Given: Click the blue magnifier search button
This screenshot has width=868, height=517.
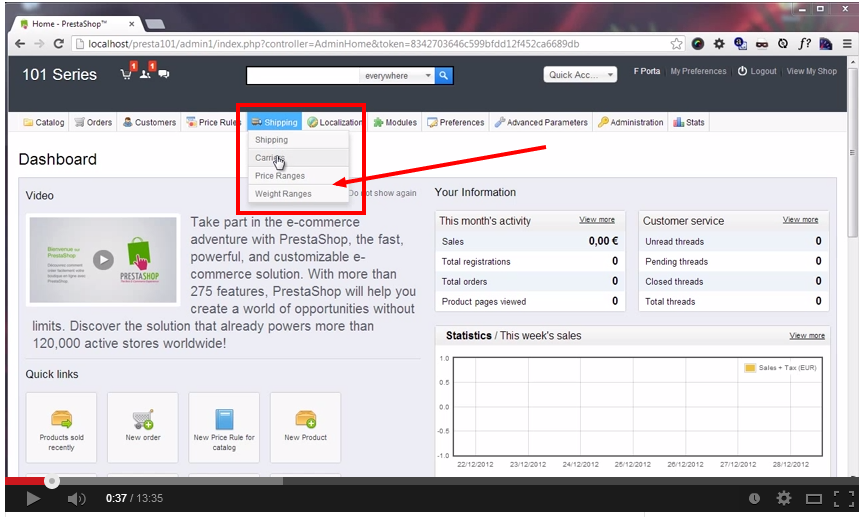Looking at the screenshot, I should point(444,75).
